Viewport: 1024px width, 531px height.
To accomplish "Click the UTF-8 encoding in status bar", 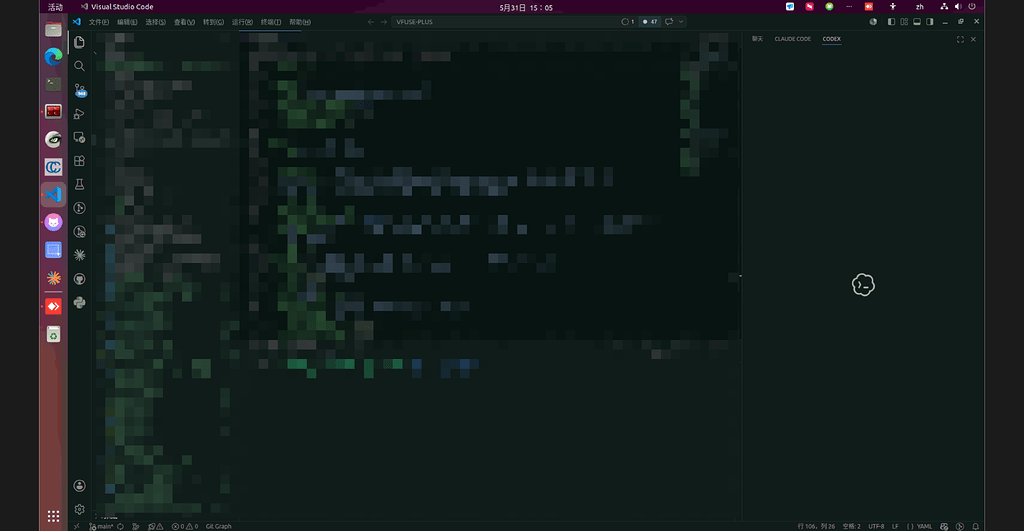I will pyautogui.click(x=876, y=526).
